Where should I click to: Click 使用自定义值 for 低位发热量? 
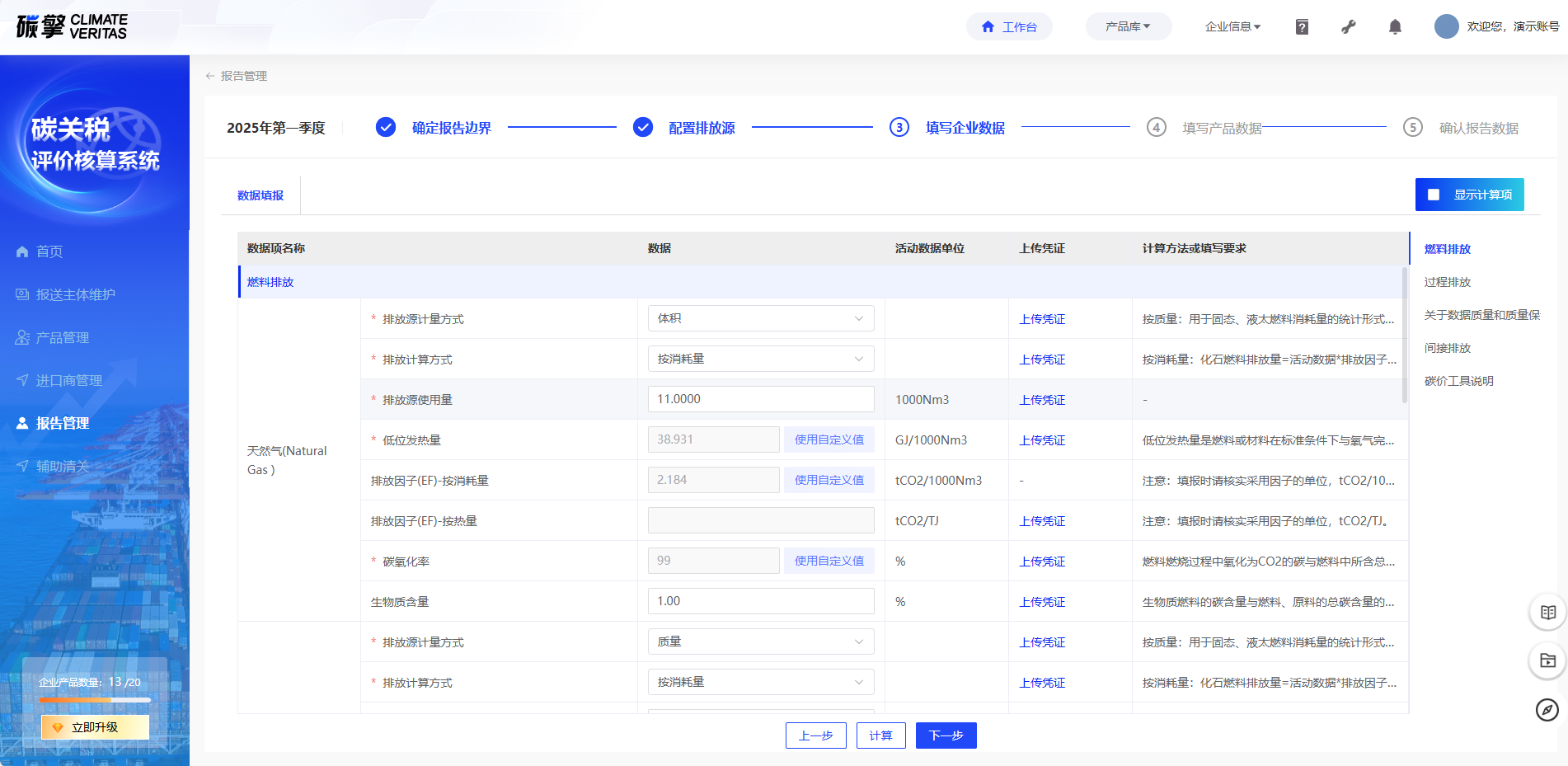click(829, 439)
